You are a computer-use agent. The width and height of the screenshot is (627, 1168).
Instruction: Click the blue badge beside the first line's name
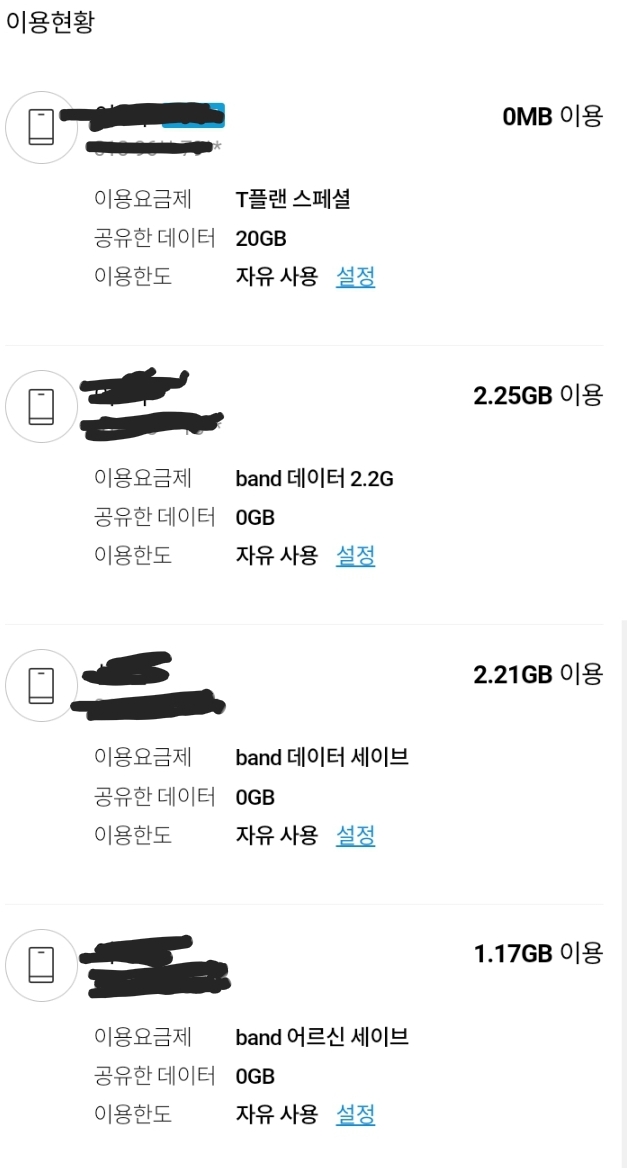pos(194,113)
